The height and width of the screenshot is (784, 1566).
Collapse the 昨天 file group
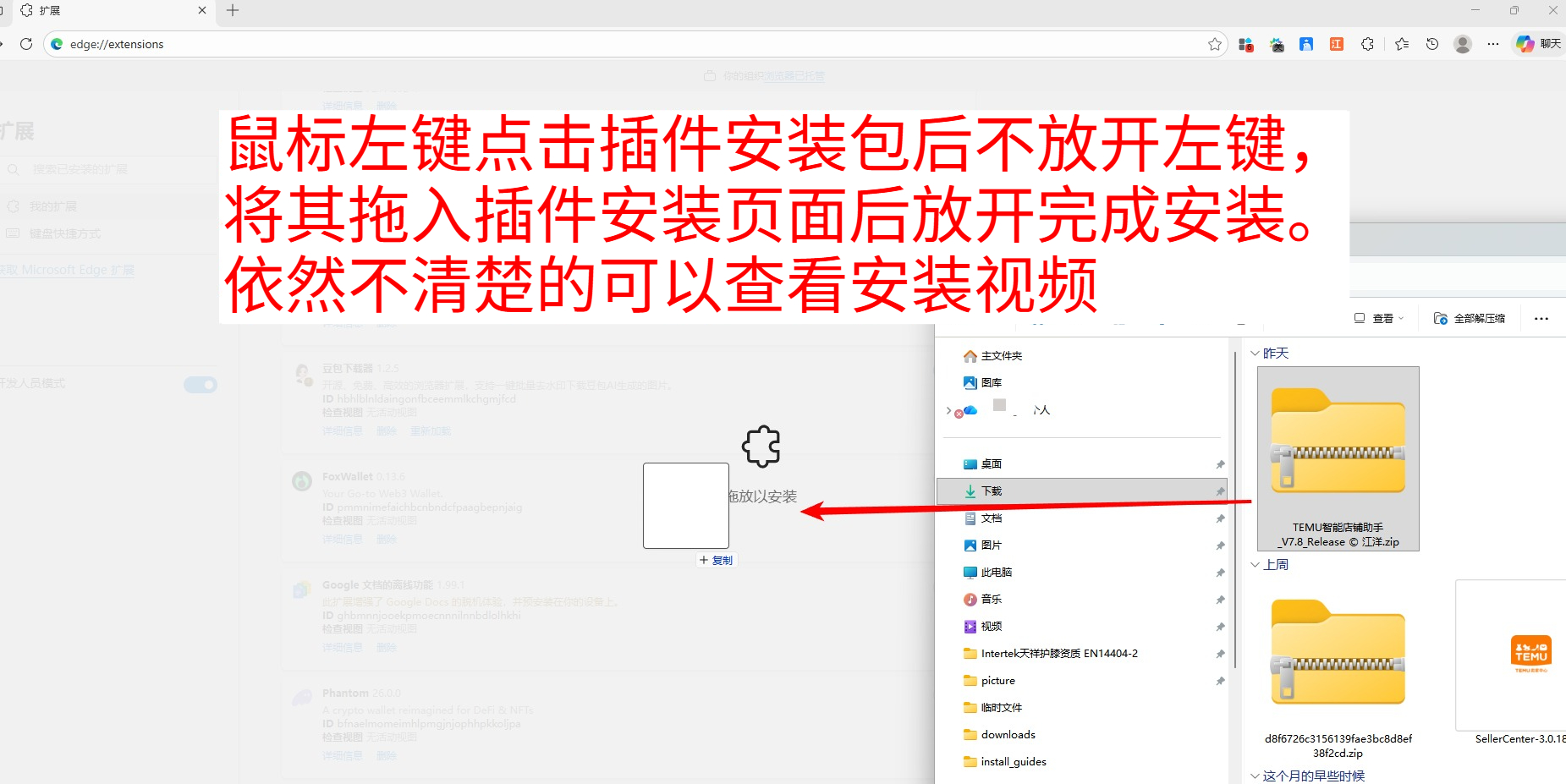[x=1257, y=353]
